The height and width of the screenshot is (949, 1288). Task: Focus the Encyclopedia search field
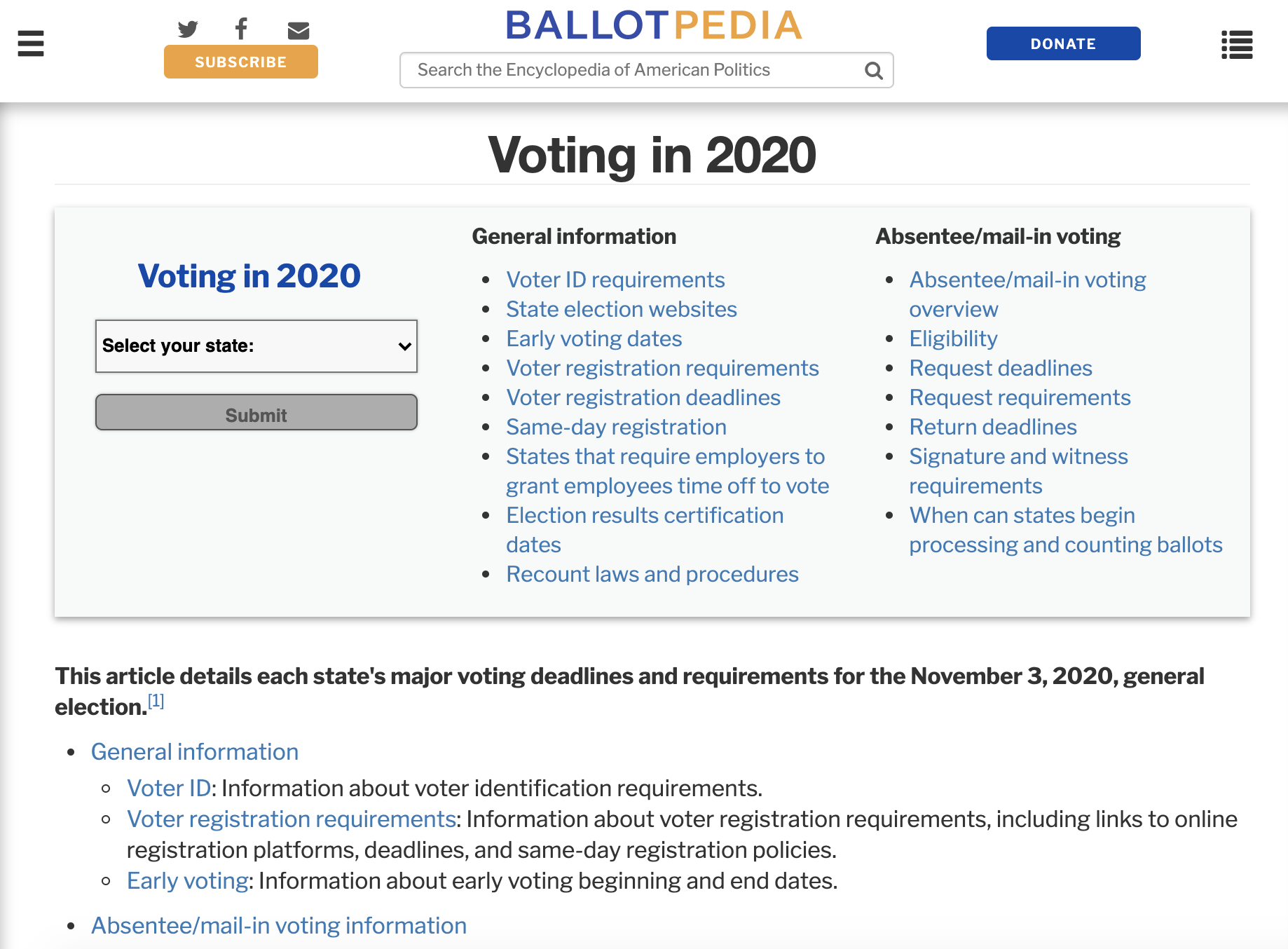[631, 70]
